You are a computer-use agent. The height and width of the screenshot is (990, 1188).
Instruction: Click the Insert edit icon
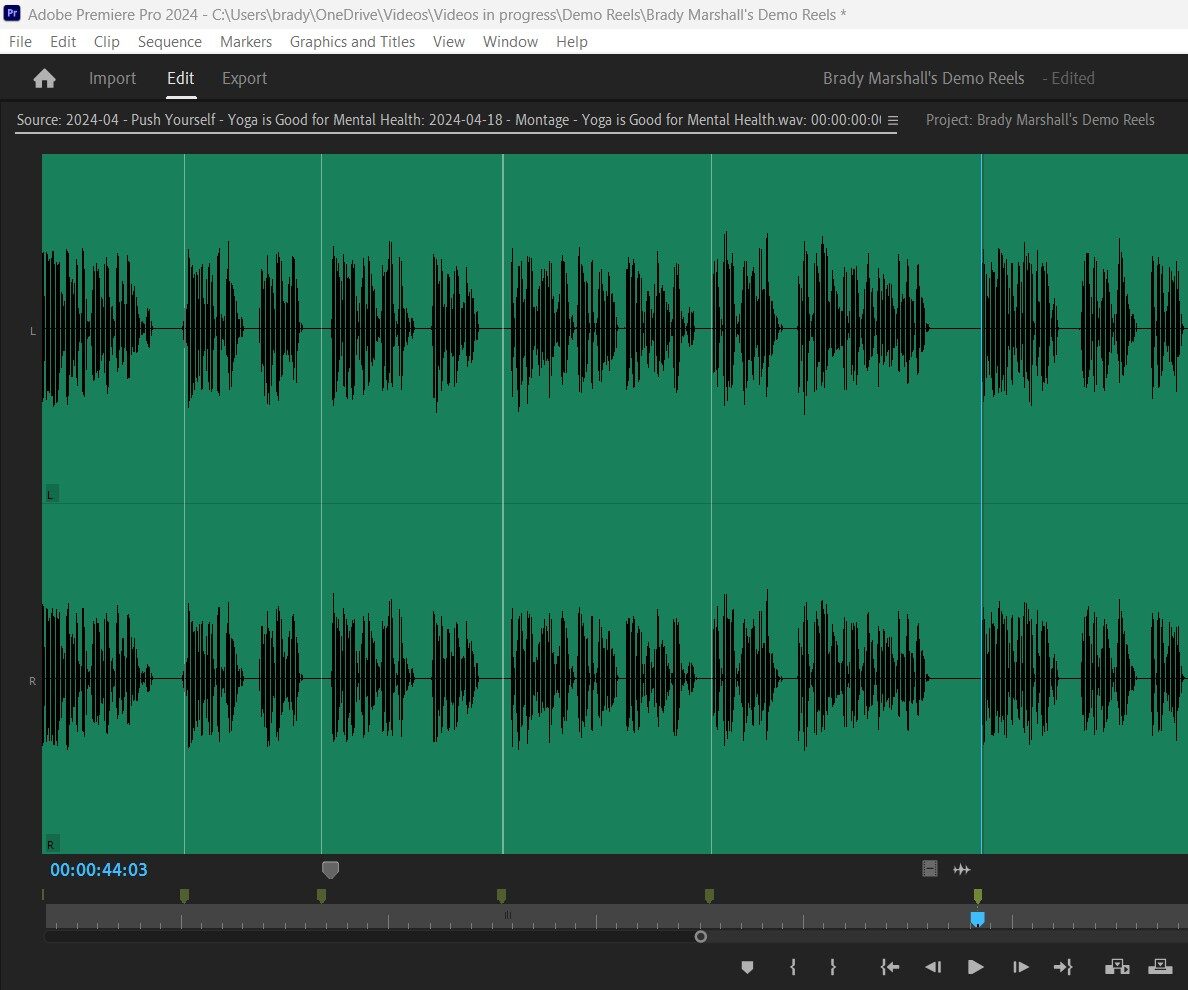(x=1117, y=967)
